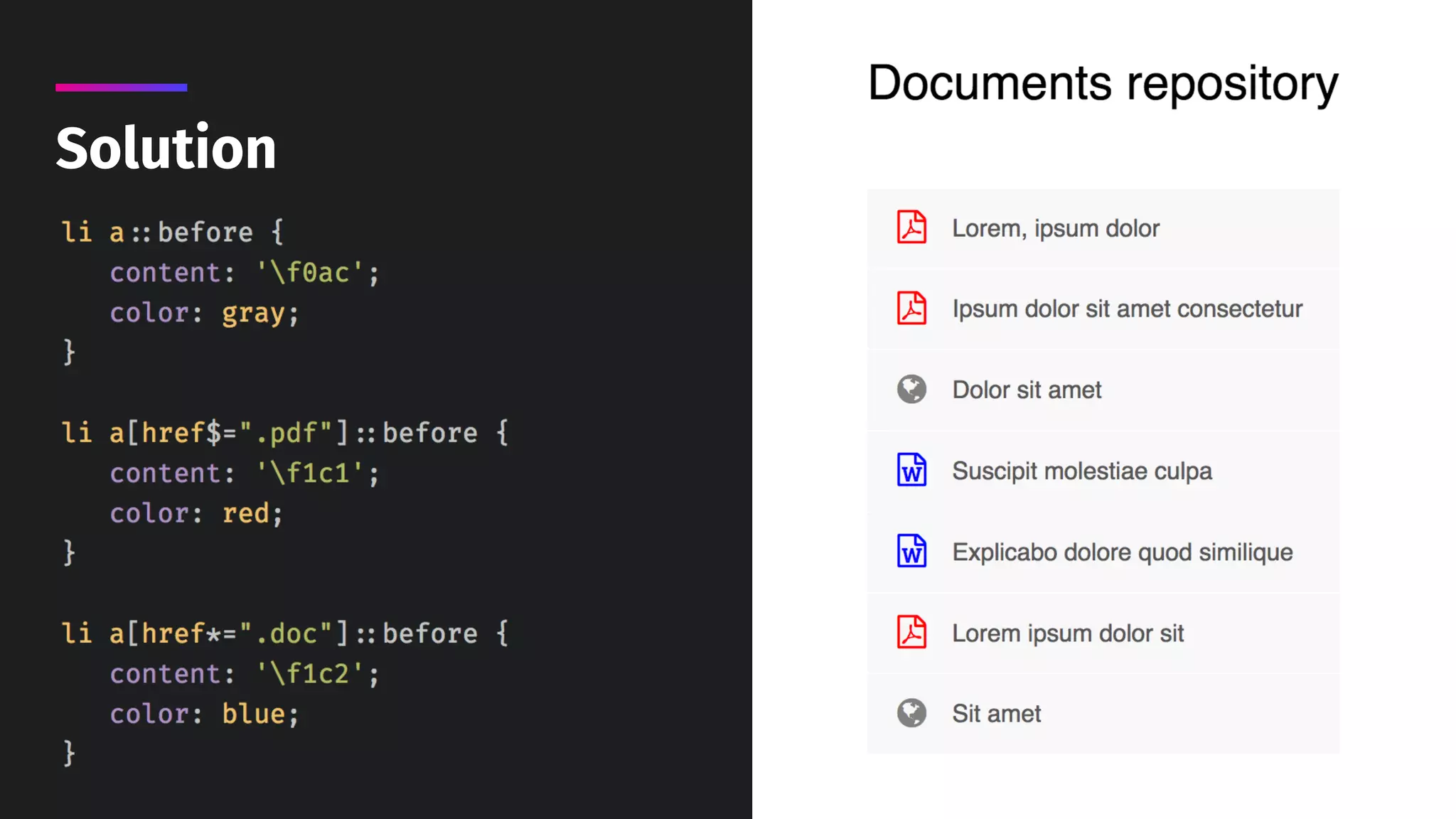Click the globe icon beside Dolor sit amet
The width and height of the screenshot is (1456, 819).
(x=911, y=390)
